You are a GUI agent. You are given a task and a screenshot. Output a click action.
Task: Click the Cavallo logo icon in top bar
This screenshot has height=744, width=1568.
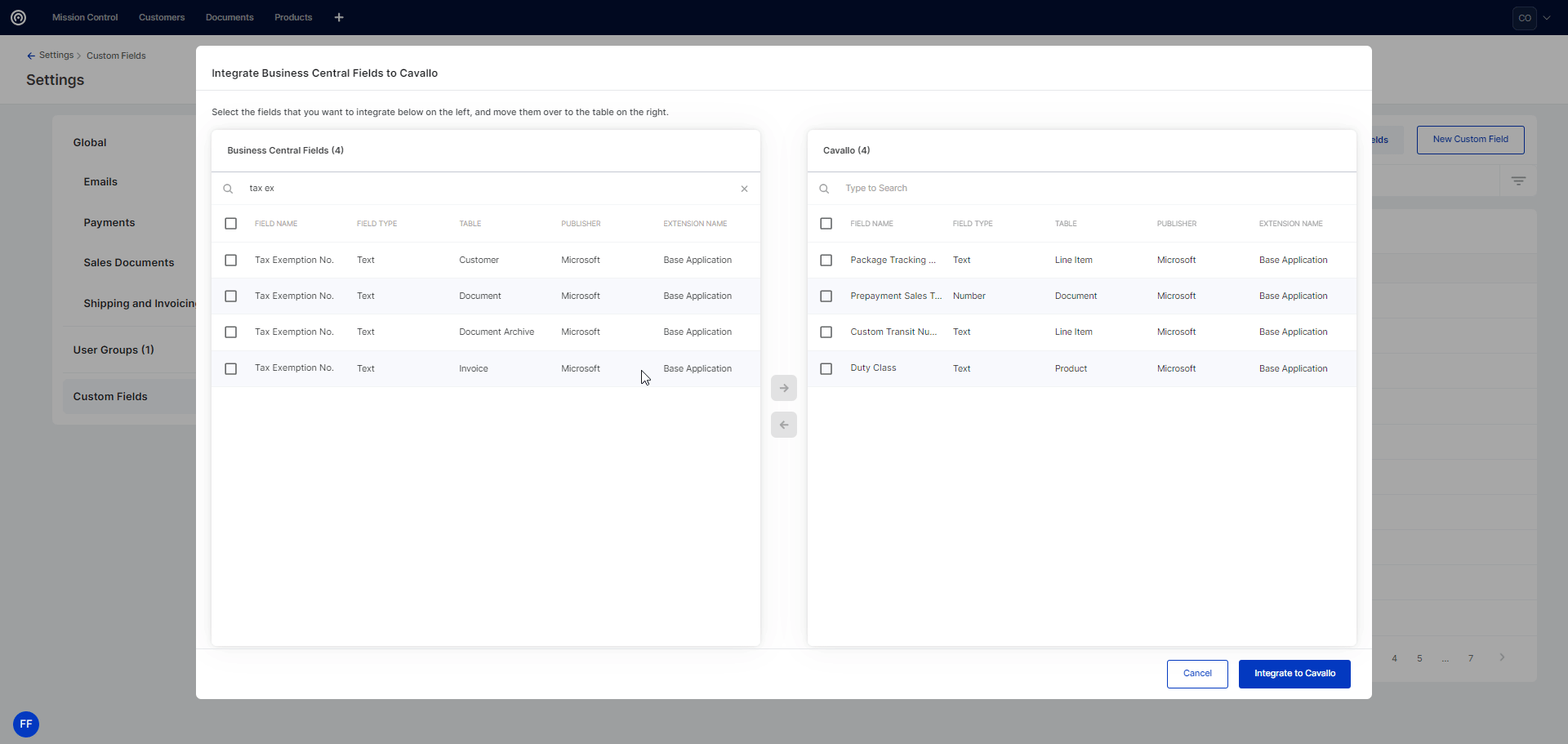coord(18,17)
